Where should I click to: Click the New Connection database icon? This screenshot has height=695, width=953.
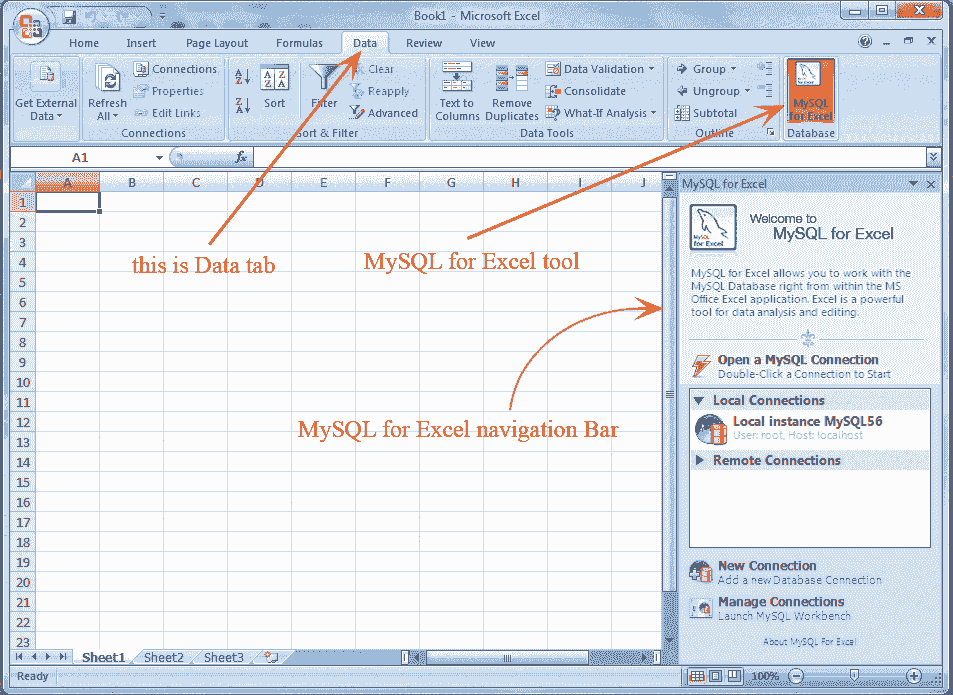click(x=700, y=571)
